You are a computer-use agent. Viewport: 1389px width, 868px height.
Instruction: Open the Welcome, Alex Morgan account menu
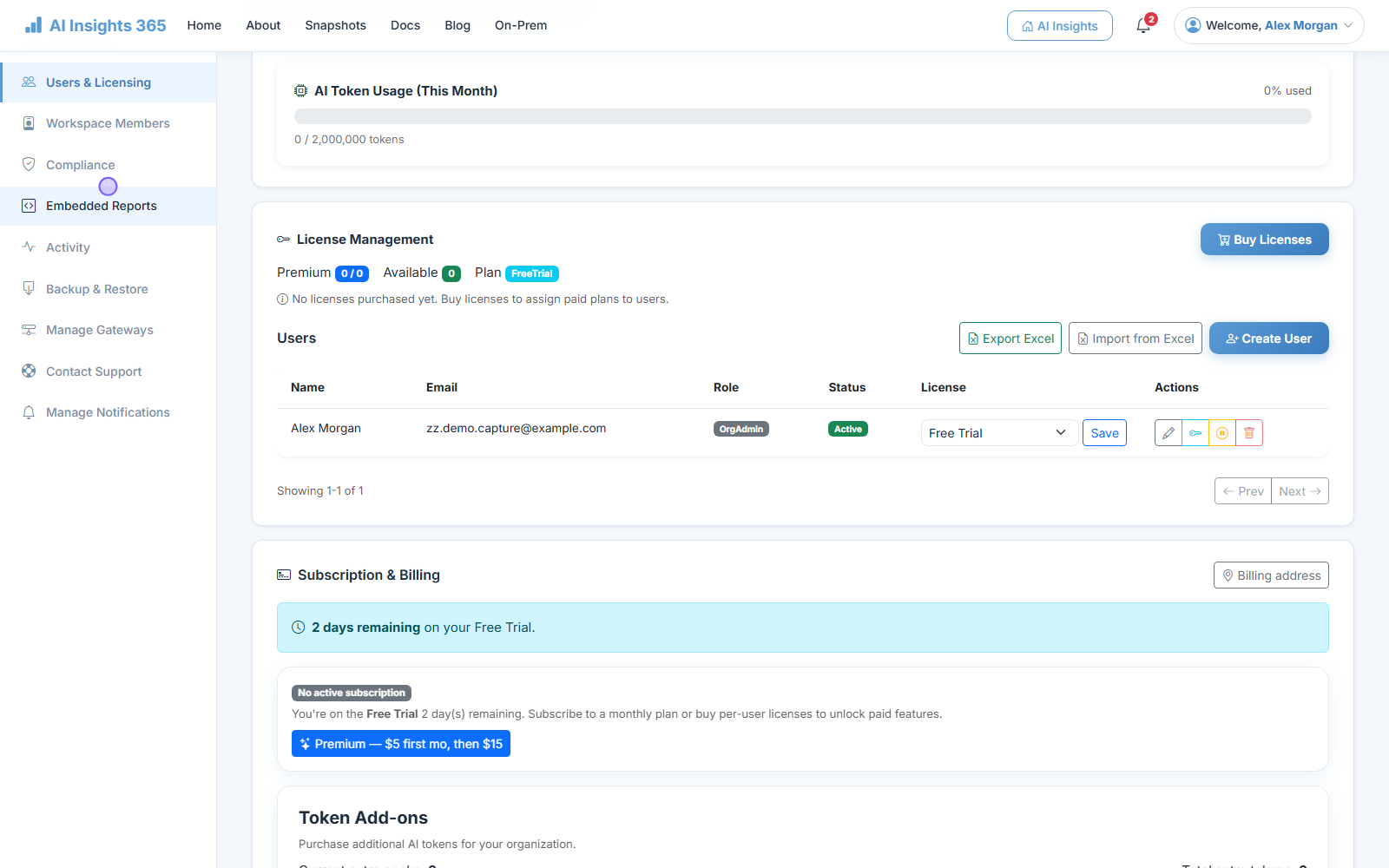click(x=1268, y=26)
